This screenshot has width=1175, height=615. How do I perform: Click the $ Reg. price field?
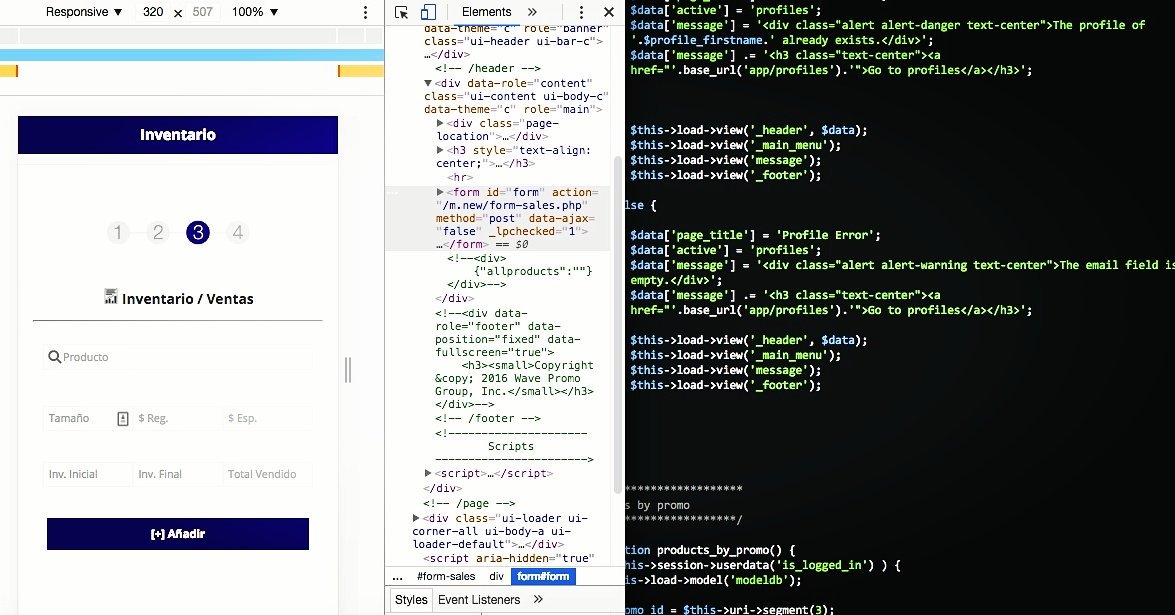178,418
